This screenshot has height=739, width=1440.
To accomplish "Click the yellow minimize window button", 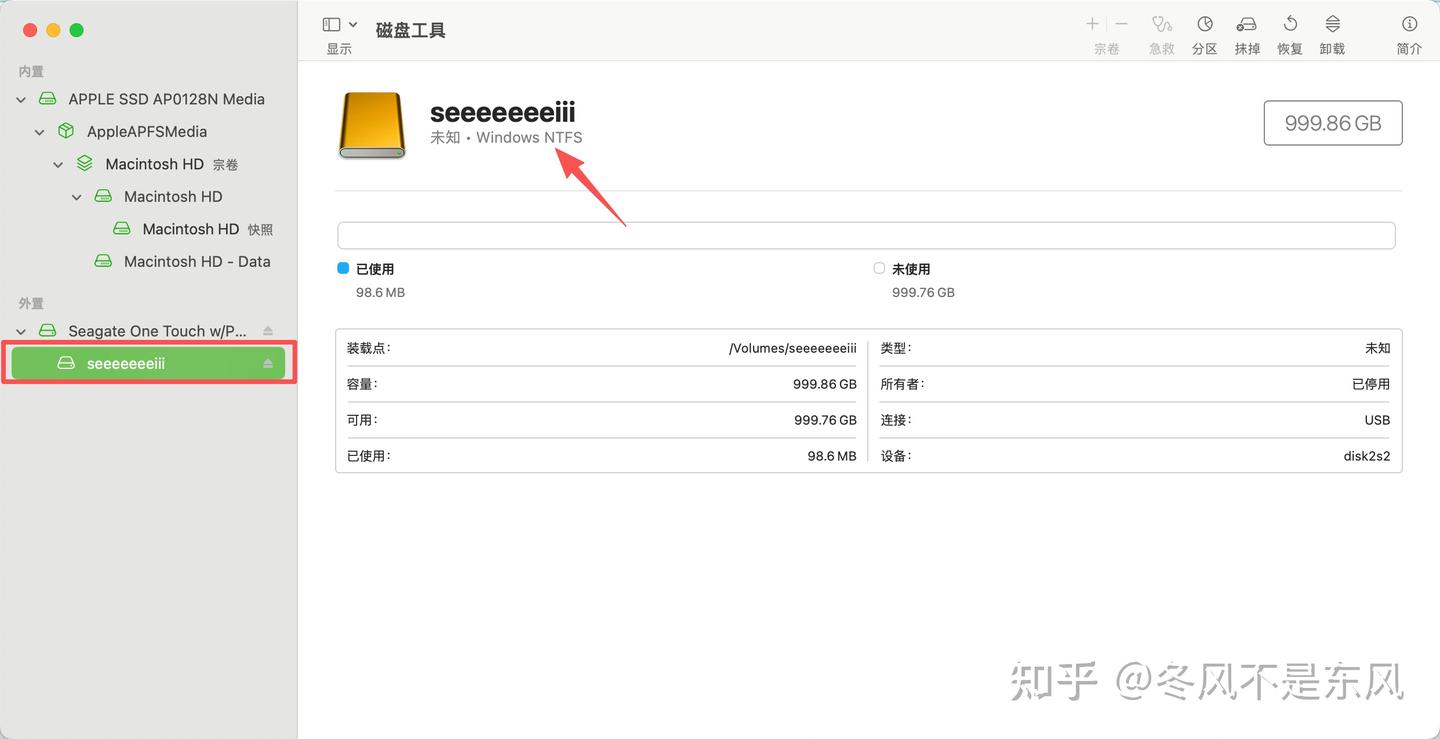I will coord(53,30).
